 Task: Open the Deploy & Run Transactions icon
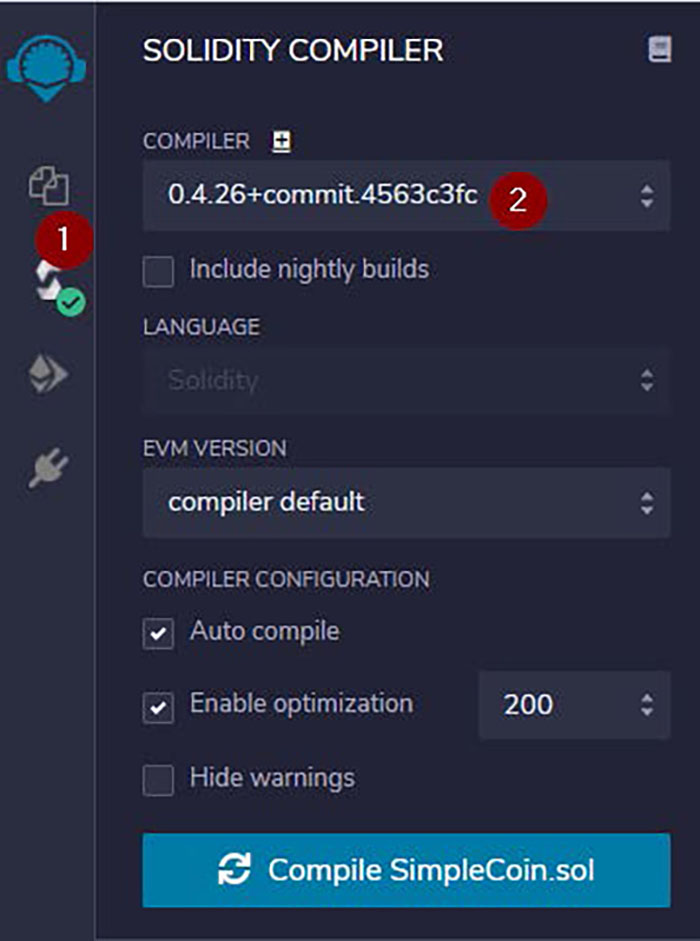48,375
